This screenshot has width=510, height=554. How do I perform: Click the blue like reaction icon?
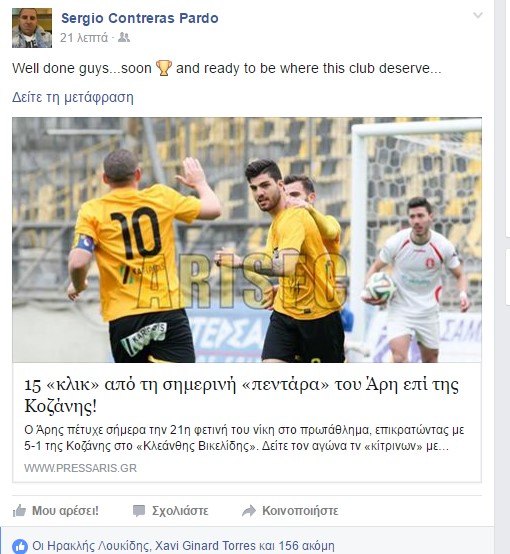pos(20,546)
